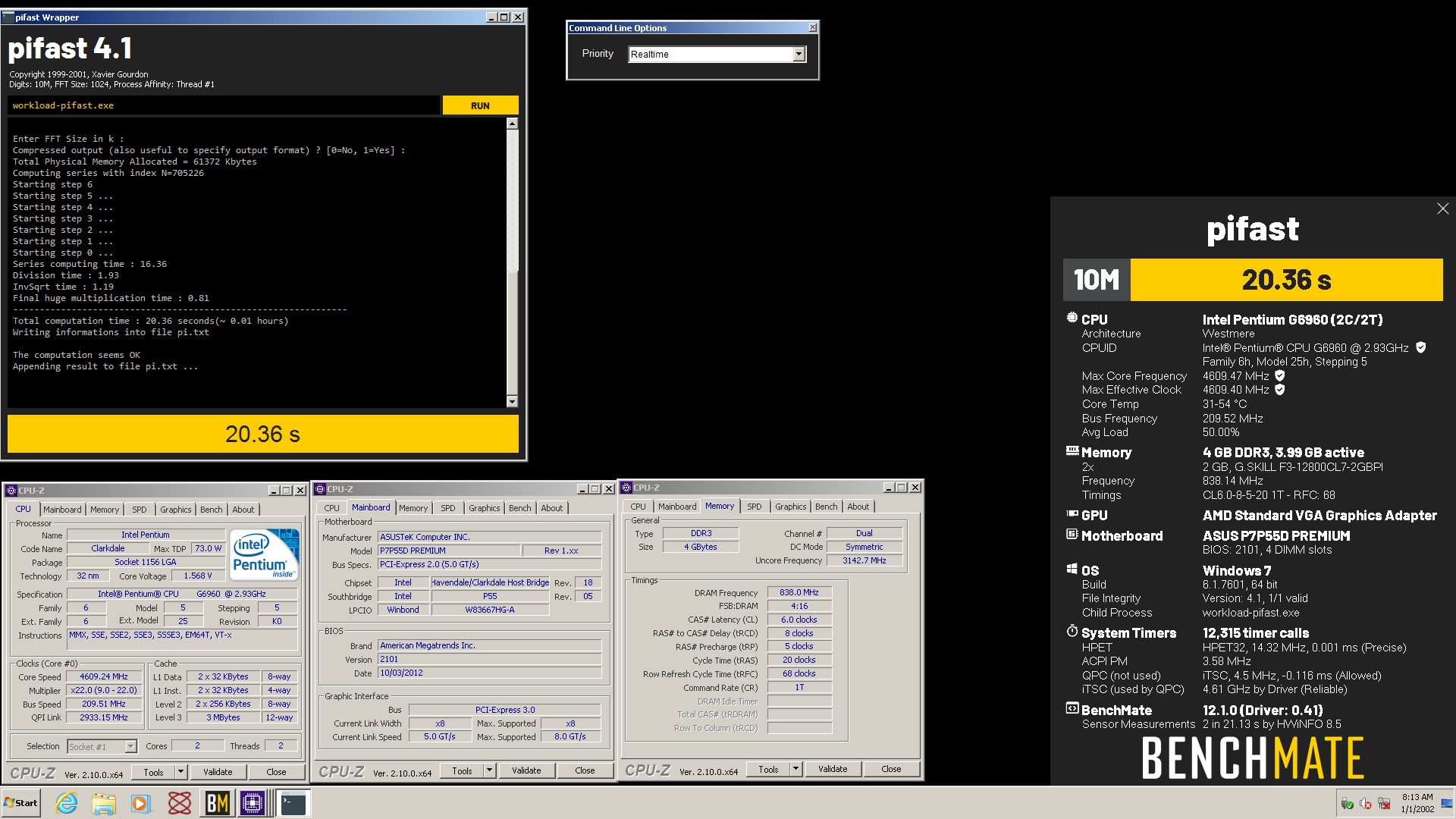Expand Tools dropdown arrow in CPU-Z CPU window

click(180, 772)
